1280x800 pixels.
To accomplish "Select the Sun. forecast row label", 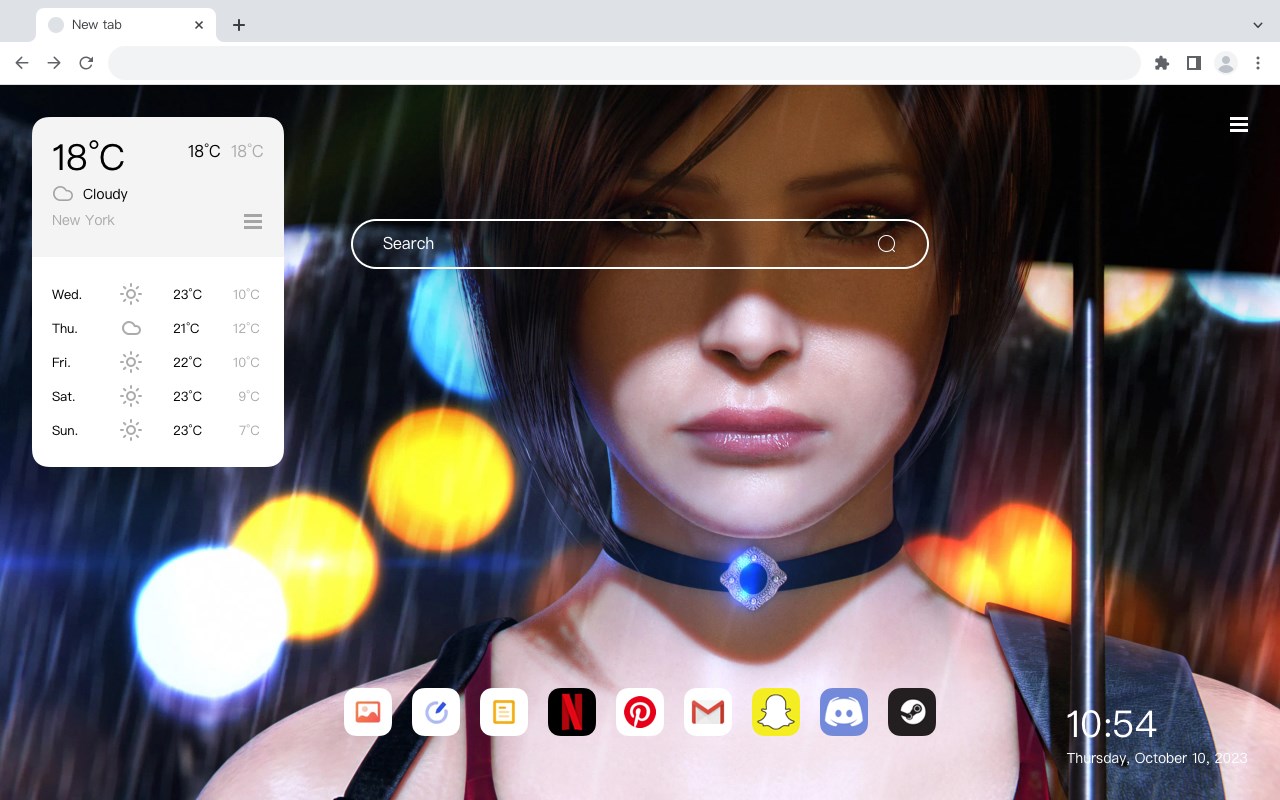I will tap(65, 431).
